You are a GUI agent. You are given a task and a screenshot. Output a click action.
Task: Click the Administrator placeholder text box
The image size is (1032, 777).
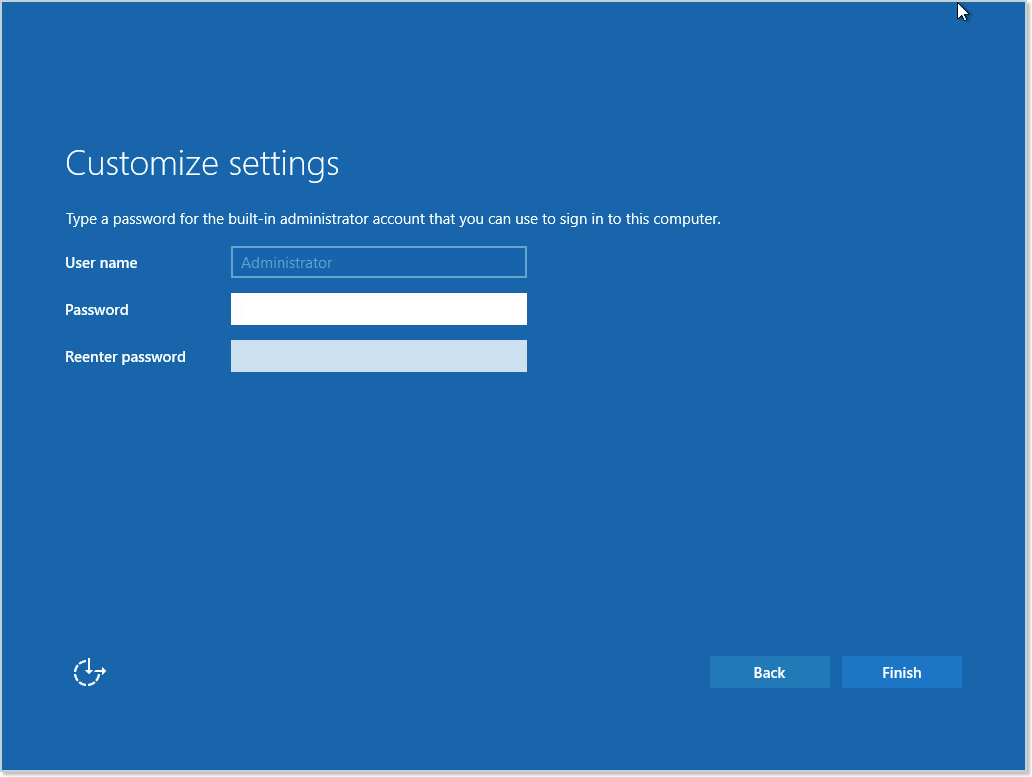click(x=378, y=261)
